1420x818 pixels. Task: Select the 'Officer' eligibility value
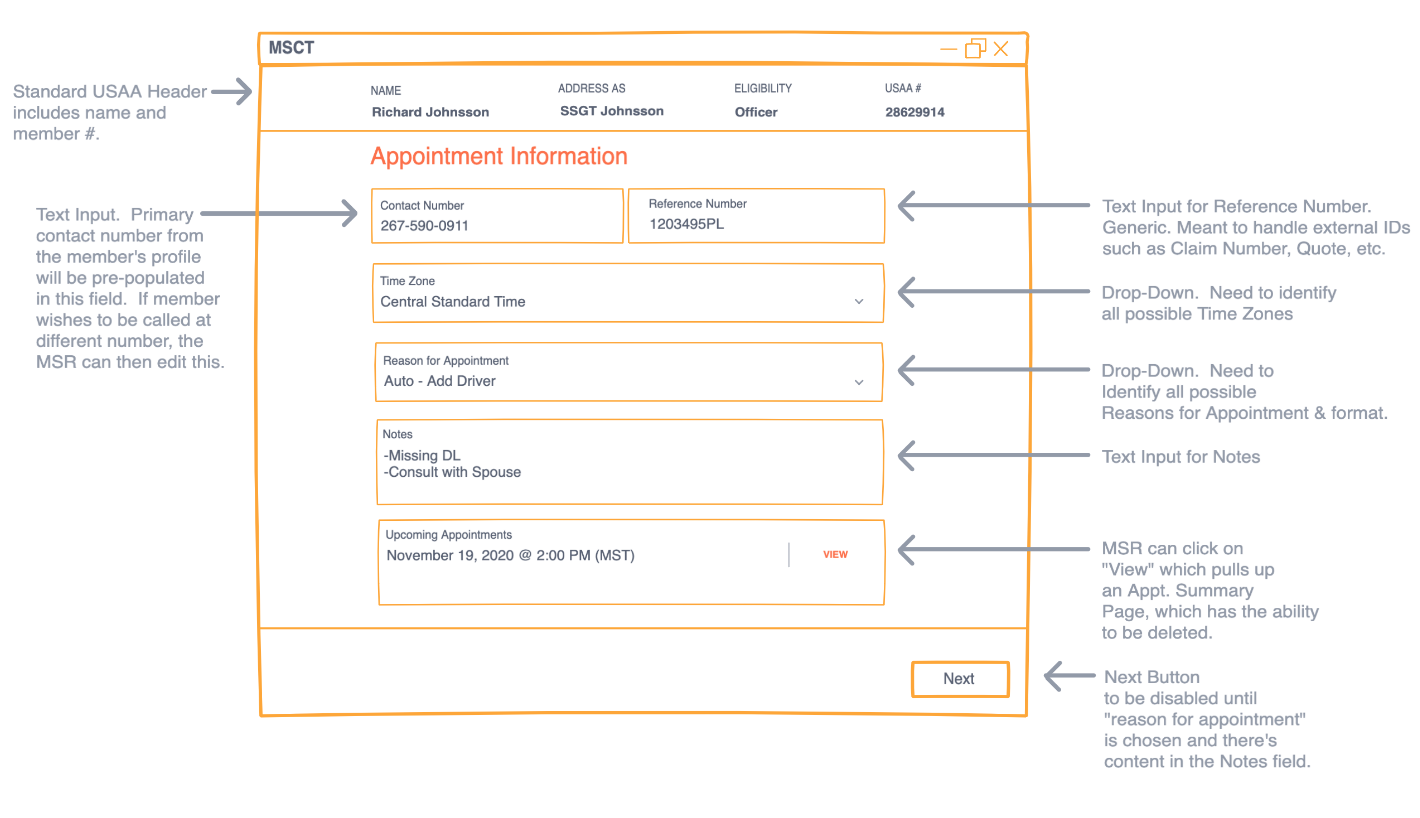(756, 112)
